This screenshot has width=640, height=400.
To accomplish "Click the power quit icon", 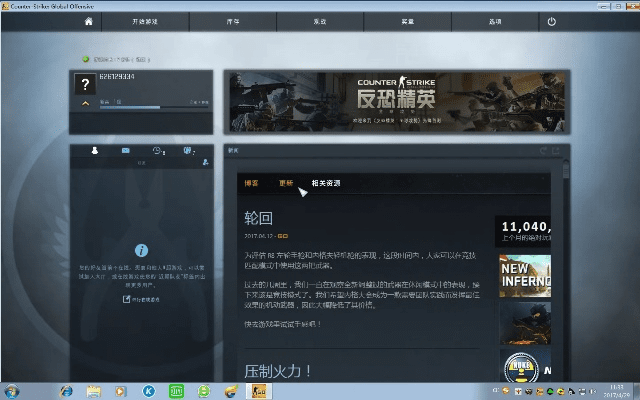I will [x=551, y=22].
